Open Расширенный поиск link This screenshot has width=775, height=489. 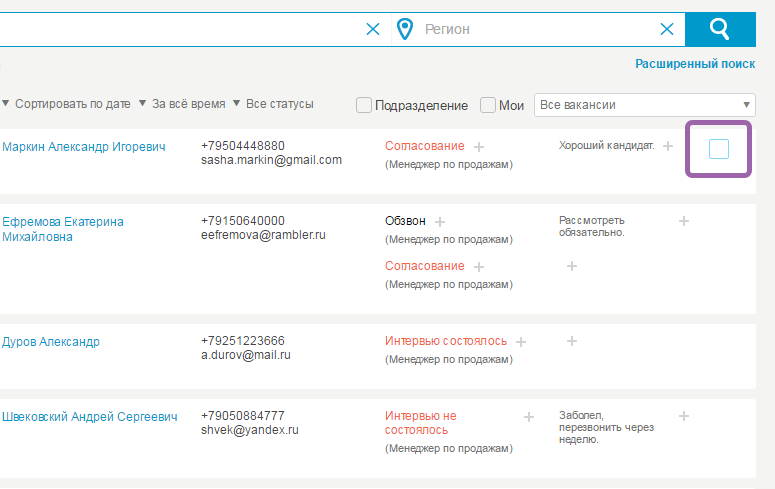click(695, 64)
